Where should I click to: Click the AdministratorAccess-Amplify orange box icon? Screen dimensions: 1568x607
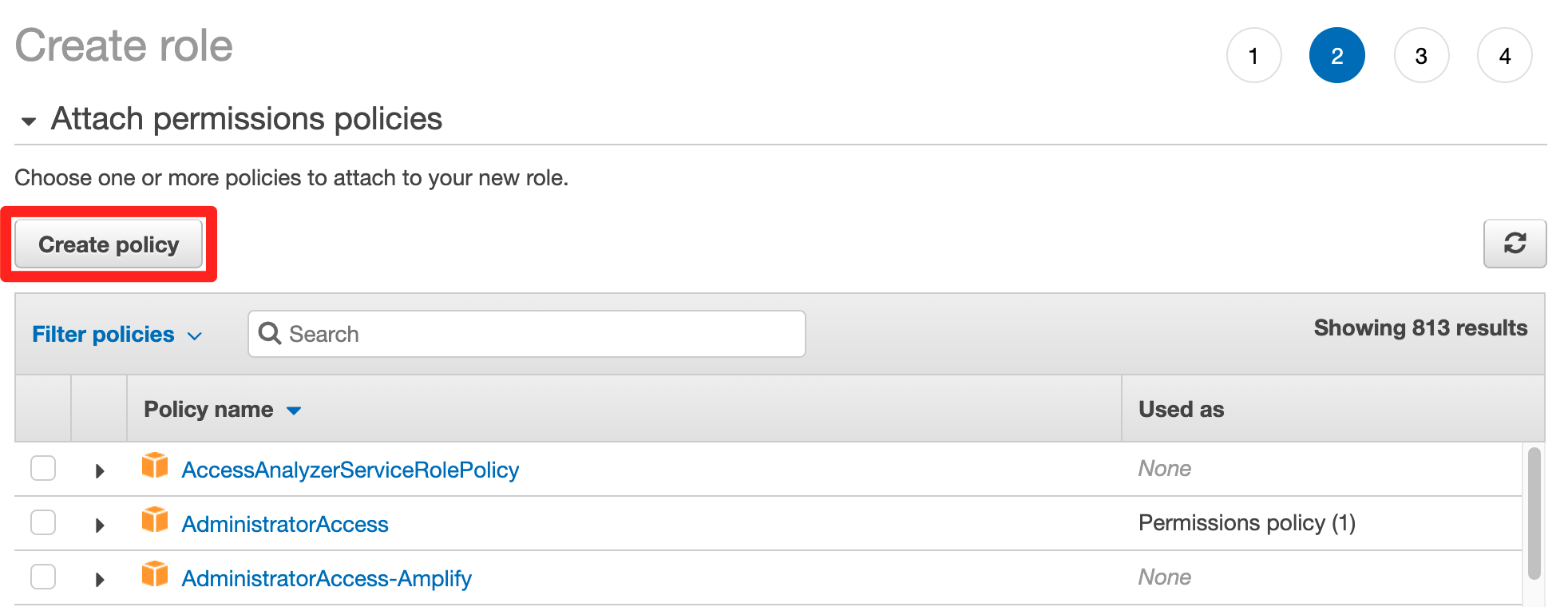(155, 574)
